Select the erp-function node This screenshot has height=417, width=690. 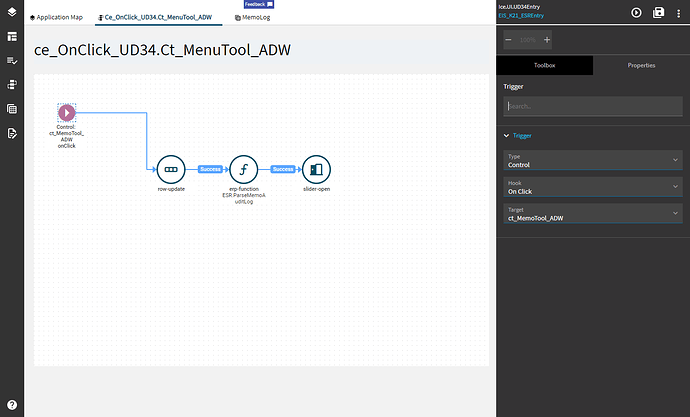(244, 169)
